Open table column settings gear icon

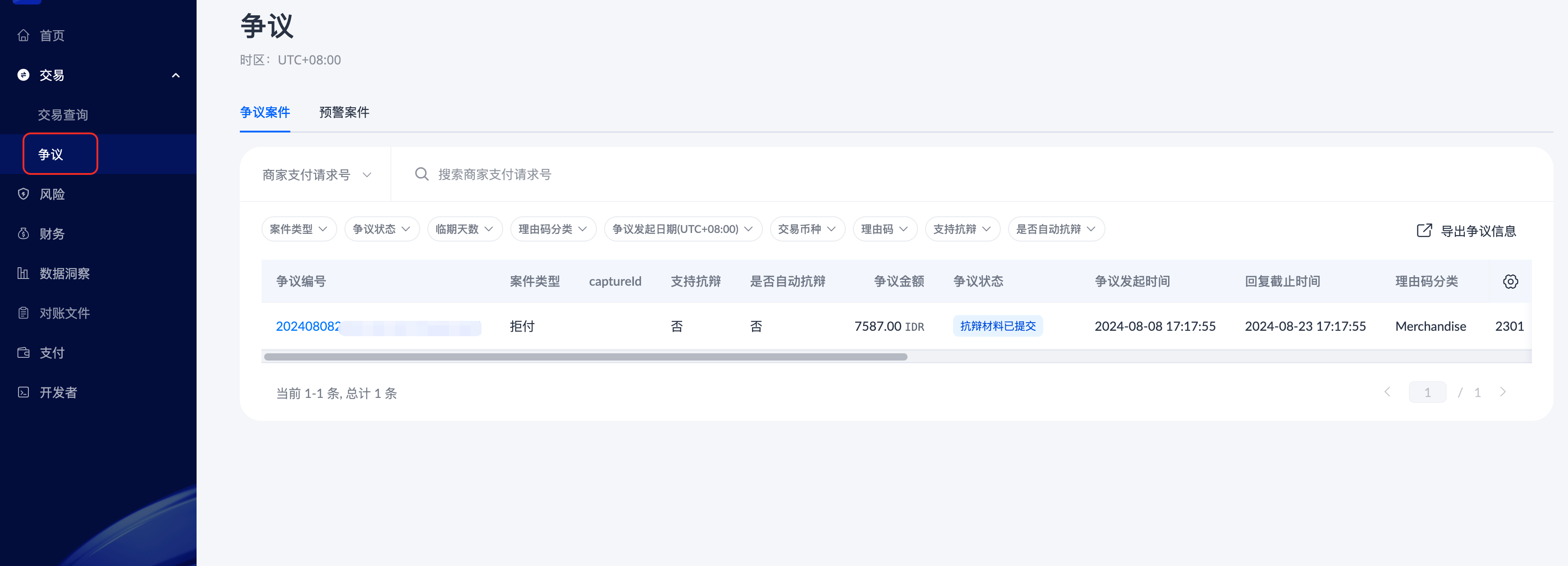pos(1510,281)
